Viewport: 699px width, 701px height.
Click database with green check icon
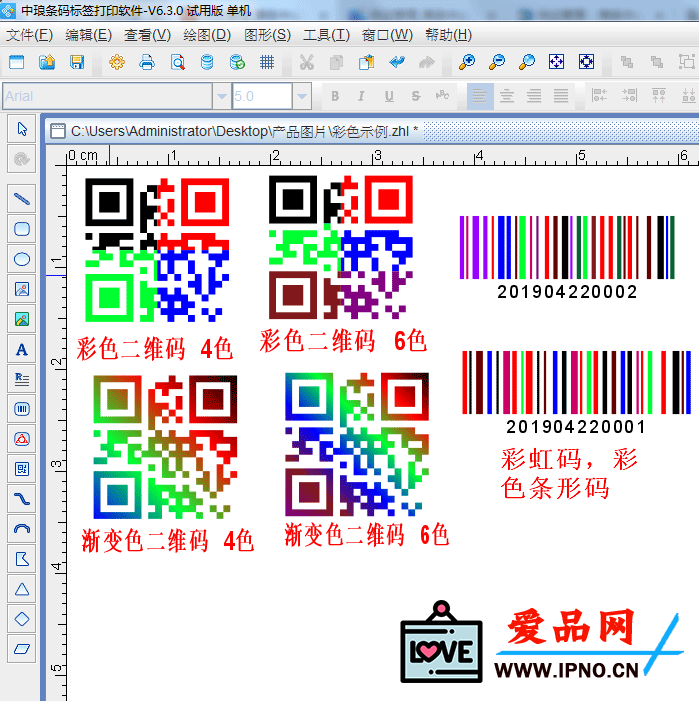237,62
